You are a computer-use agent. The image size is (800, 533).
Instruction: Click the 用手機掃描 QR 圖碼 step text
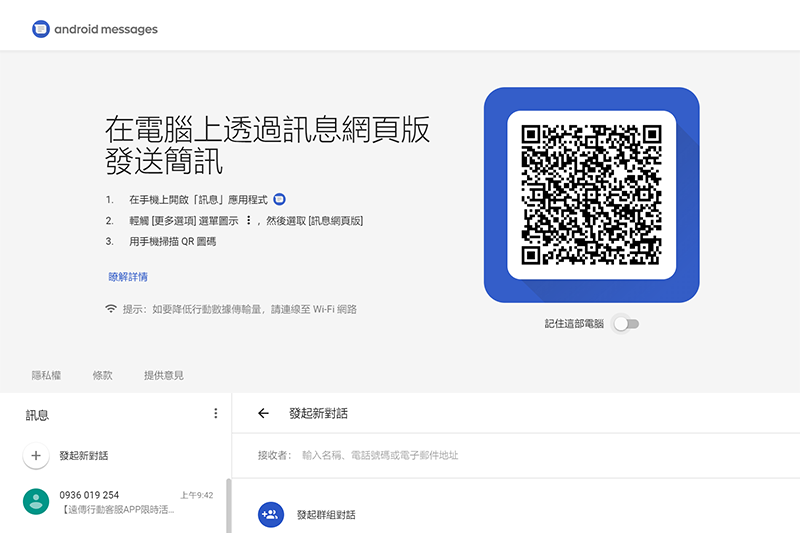pos(172,242)
